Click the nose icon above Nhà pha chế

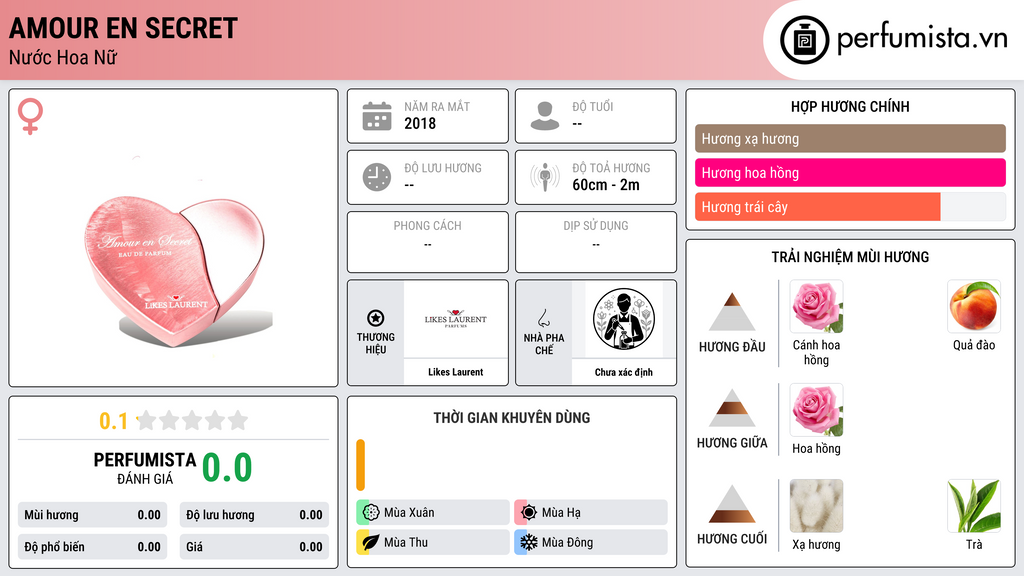(x=543, y=318)
